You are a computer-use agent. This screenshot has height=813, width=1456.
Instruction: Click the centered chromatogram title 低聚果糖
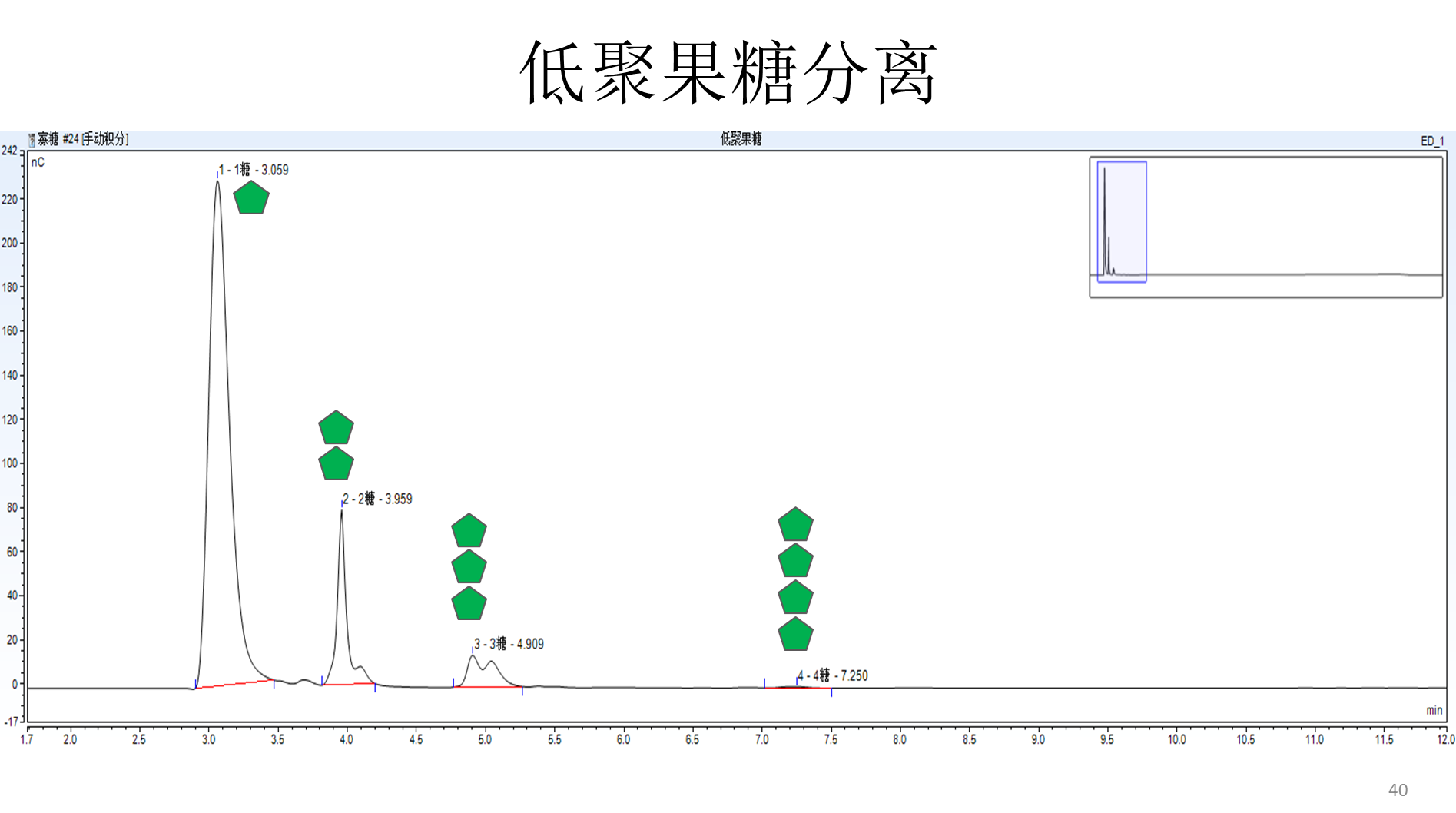[x=741, y=139]
